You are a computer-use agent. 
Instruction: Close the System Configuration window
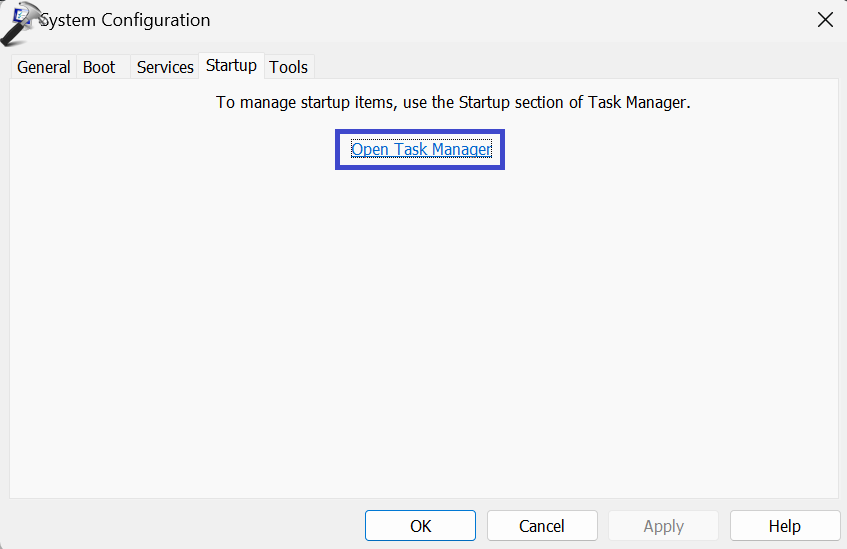tap(825, 20)
